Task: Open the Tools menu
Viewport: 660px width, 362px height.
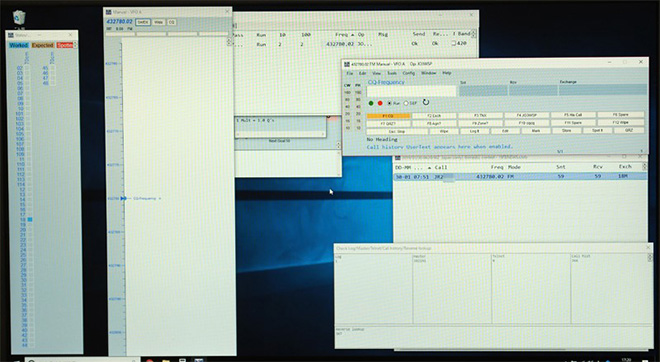Action: [x=392, y=73]
